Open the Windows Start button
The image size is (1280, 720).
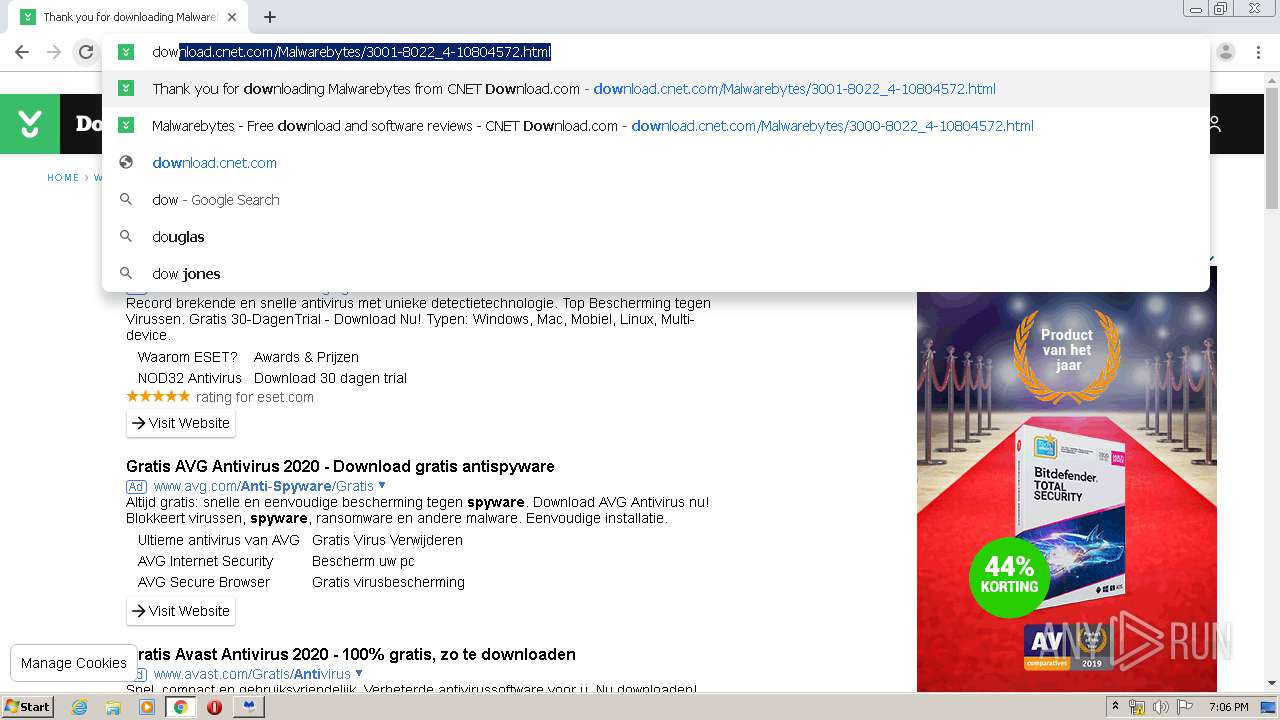[x=28, y=706]
